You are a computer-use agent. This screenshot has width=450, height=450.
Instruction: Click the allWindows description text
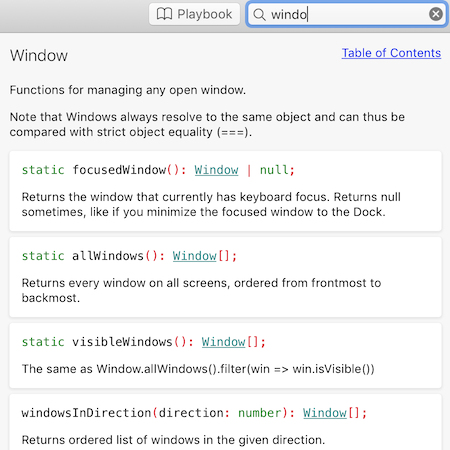point(201,290)
